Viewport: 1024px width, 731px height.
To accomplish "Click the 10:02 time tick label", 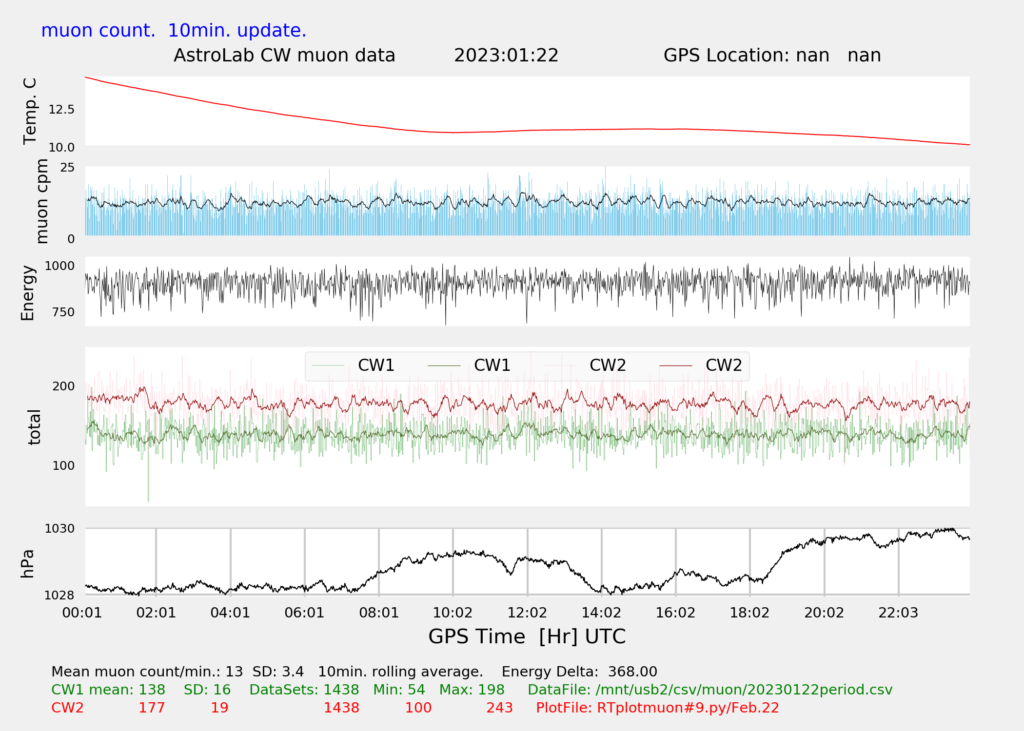I will click(453, 613).
